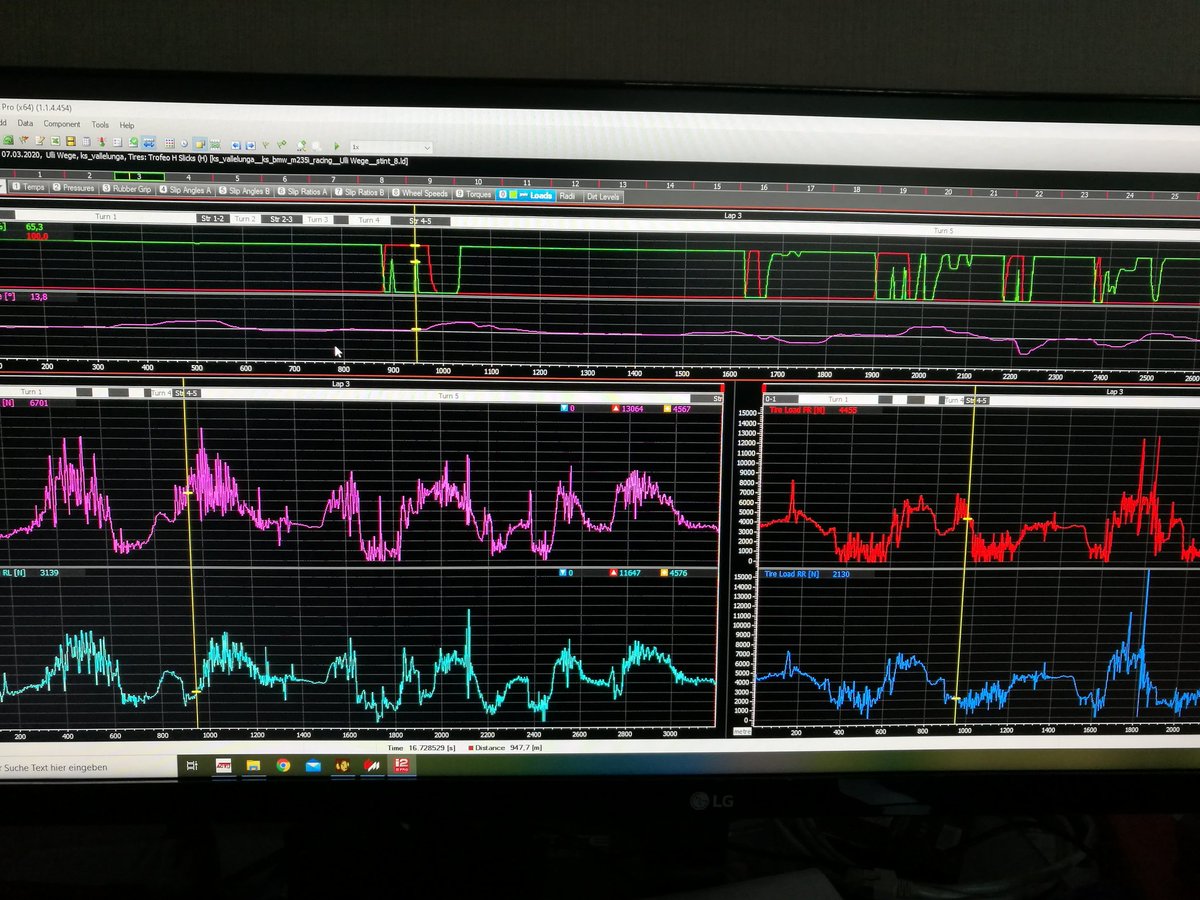Select Lap 5 segment in lap strip
The height and width of the screenshot is (900, 1200).
[237, 178]
